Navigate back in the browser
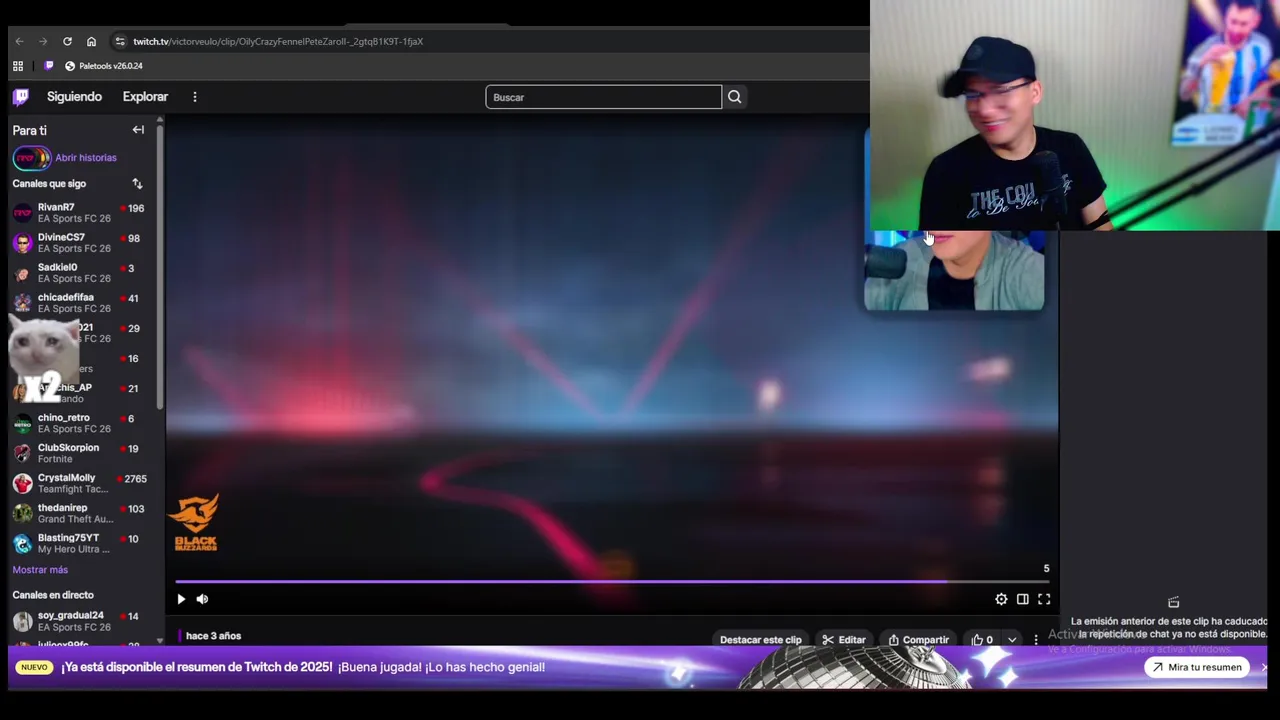The height and width of the screenshot is (720, 1280). (x=19, y=41)
